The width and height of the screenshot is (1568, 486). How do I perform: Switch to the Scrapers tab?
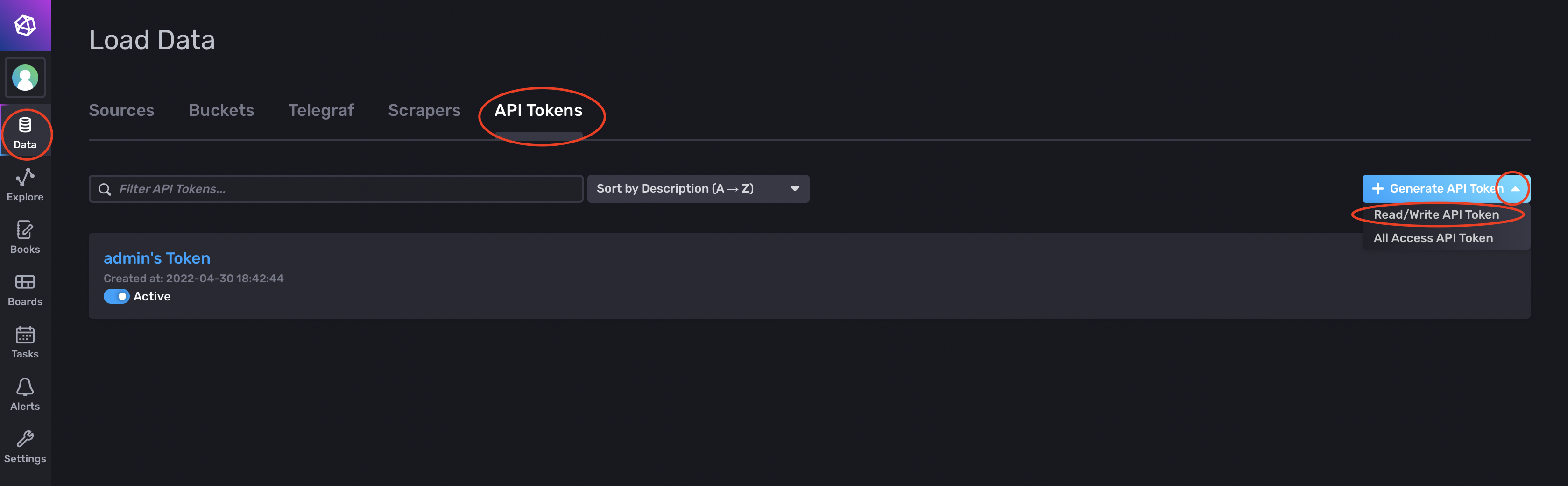(x=424, y=110)
